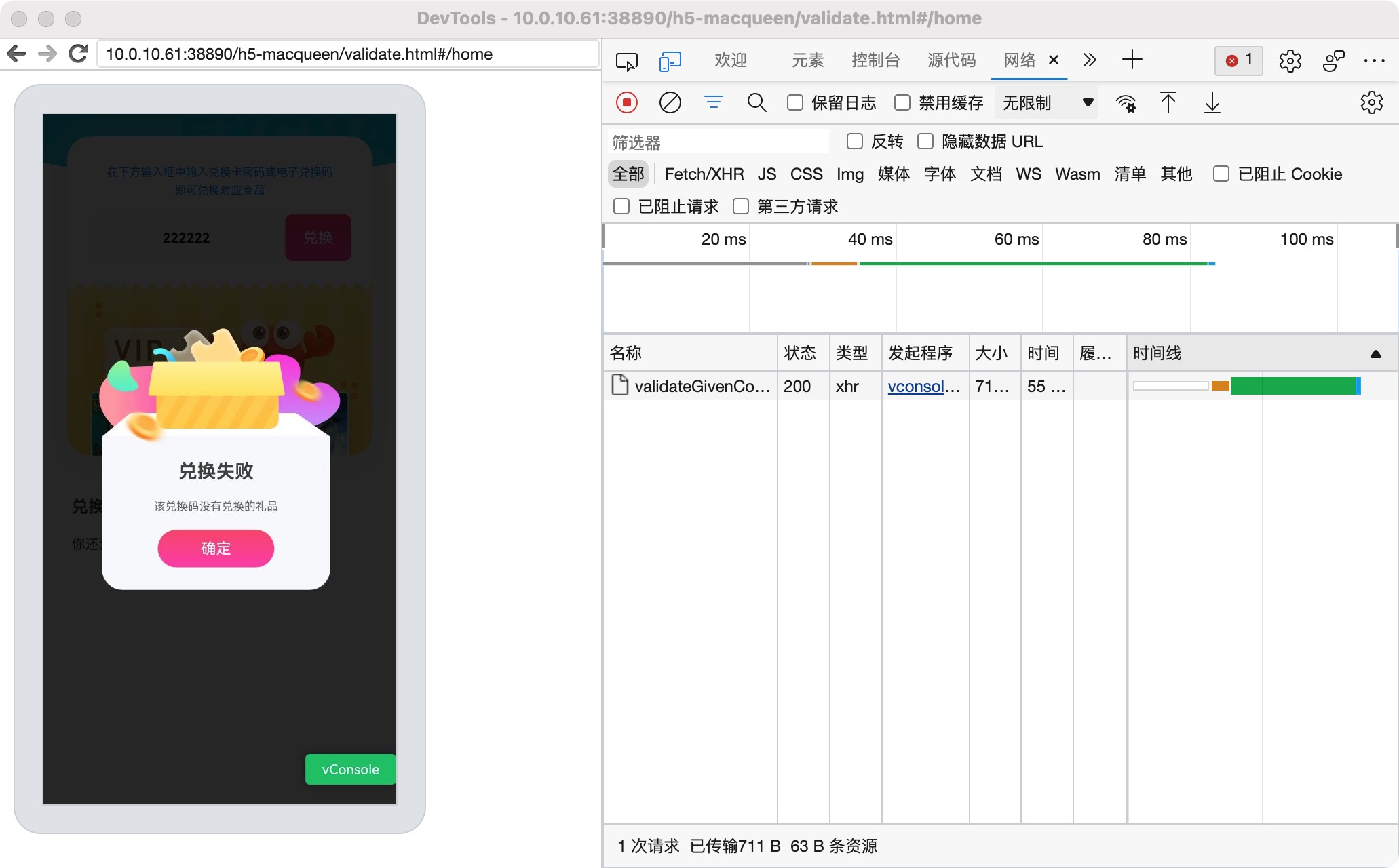Filter requests by Fetch/XHR
The width and height of the screenshot is (1399, 868).
704,174
